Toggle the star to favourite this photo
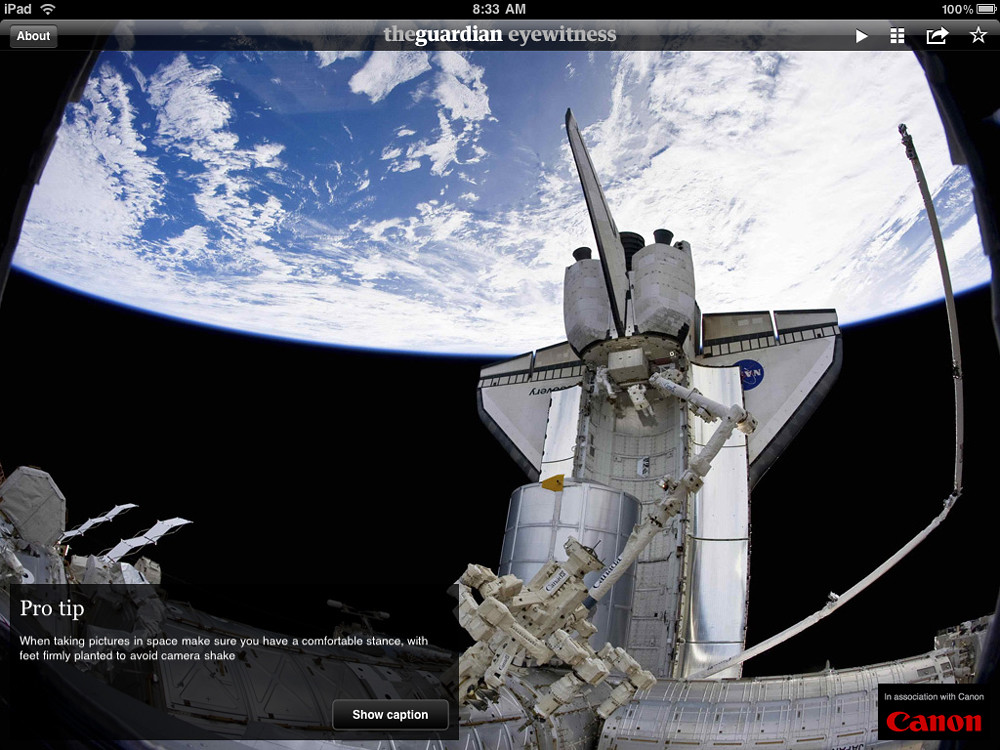This screenshot has height=750, width=1000. (x=977, y=35)
